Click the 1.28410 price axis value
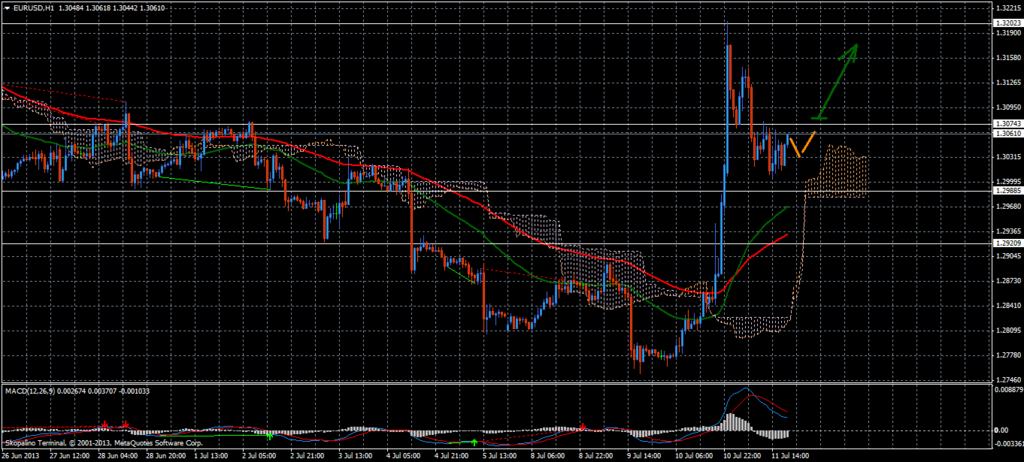Viewport: 1024px width, 462px height. tap(1008, 306)
